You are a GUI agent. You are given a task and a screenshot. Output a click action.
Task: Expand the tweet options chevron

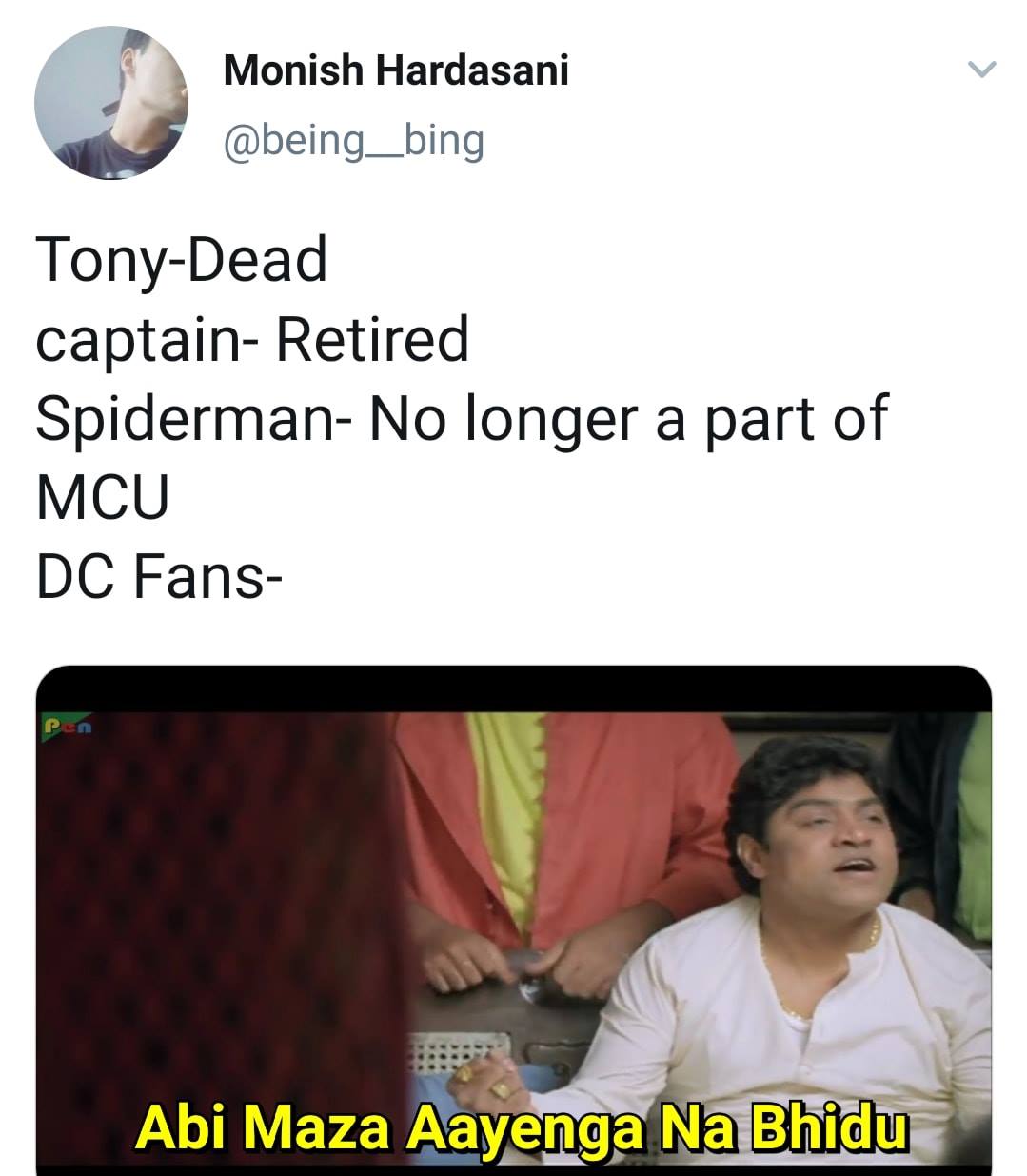(980, 70)
